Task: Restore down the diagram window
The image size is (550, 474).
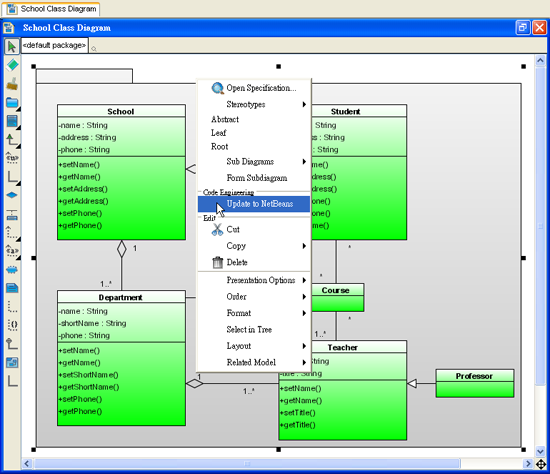Action: click(523, 27)
